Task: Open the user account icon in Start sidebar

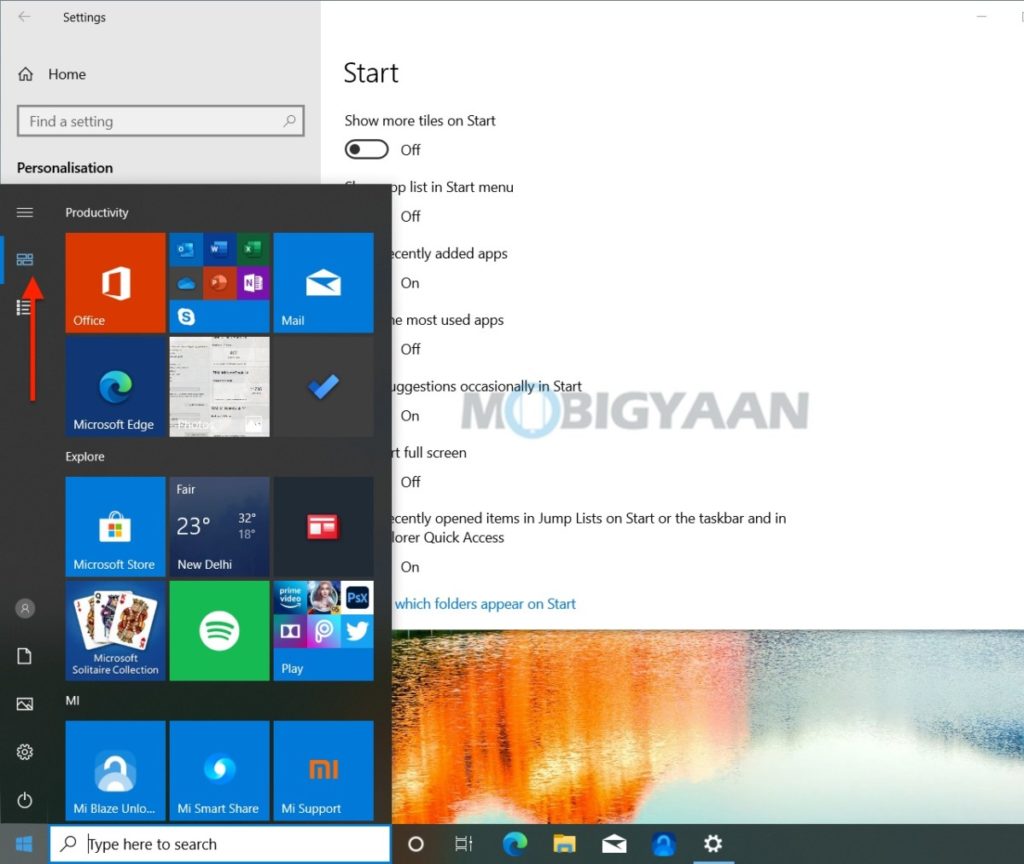Action: [x=25, y=608]
